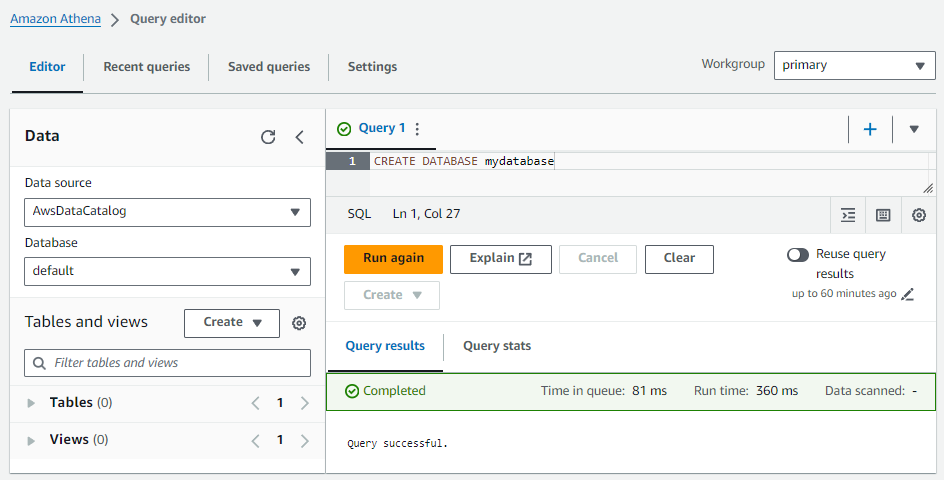Image resolution: width=944 pixels, height=480 pixels.
Task: Expand the Views tree section
Action: tap(31, 440)
